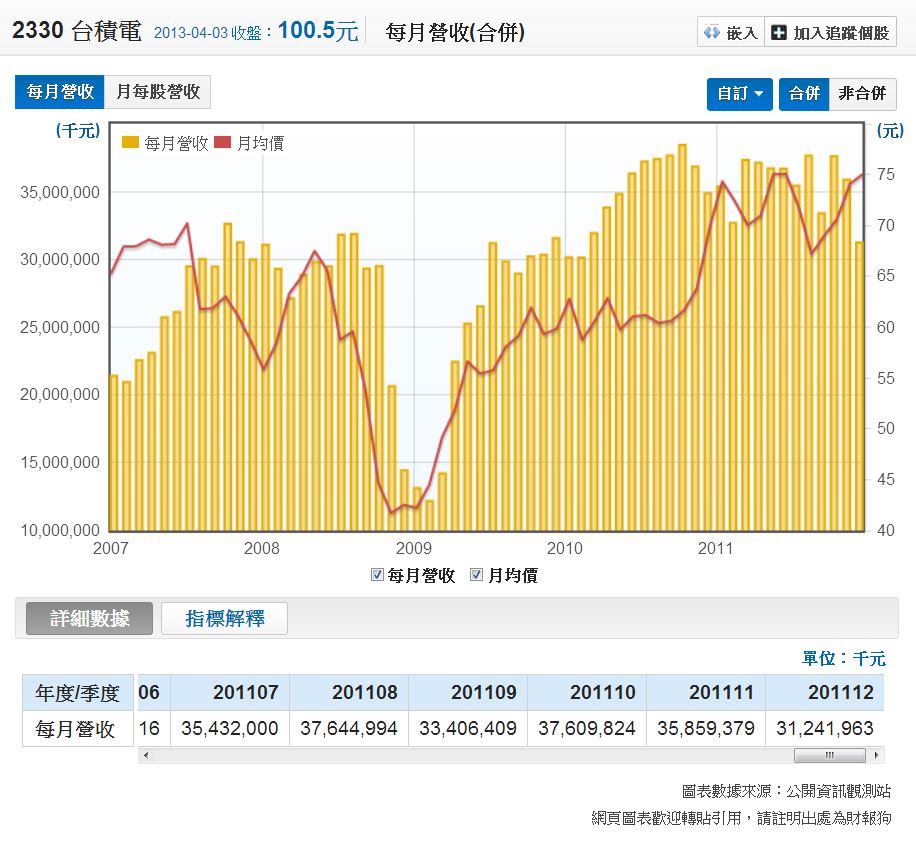916x846 pixels.
Task: Switch to 月每股營收 tab
Action: coord(157,92)
